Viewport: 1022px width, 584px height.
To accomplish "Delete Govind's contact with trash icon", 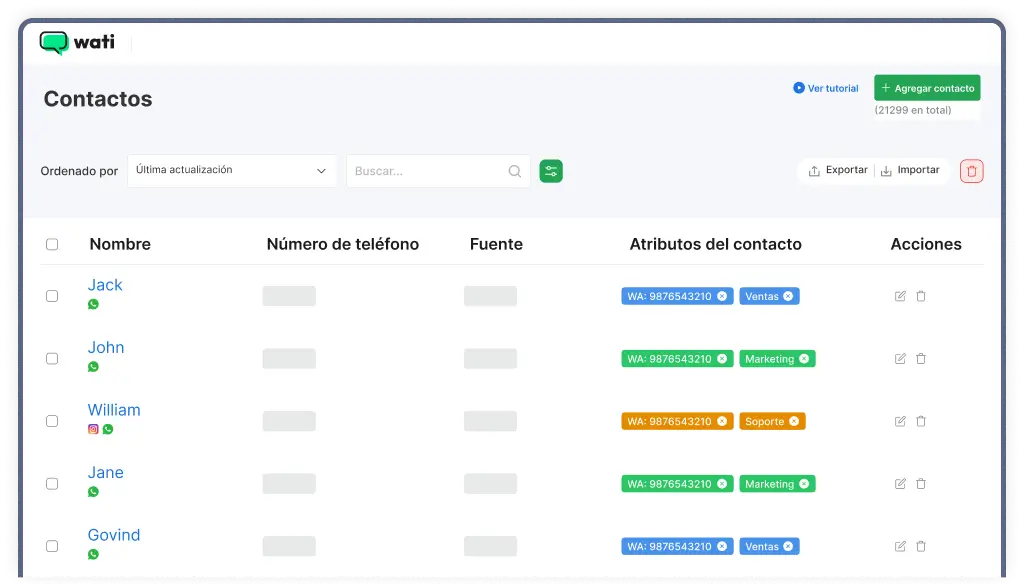I will point(921,546).
